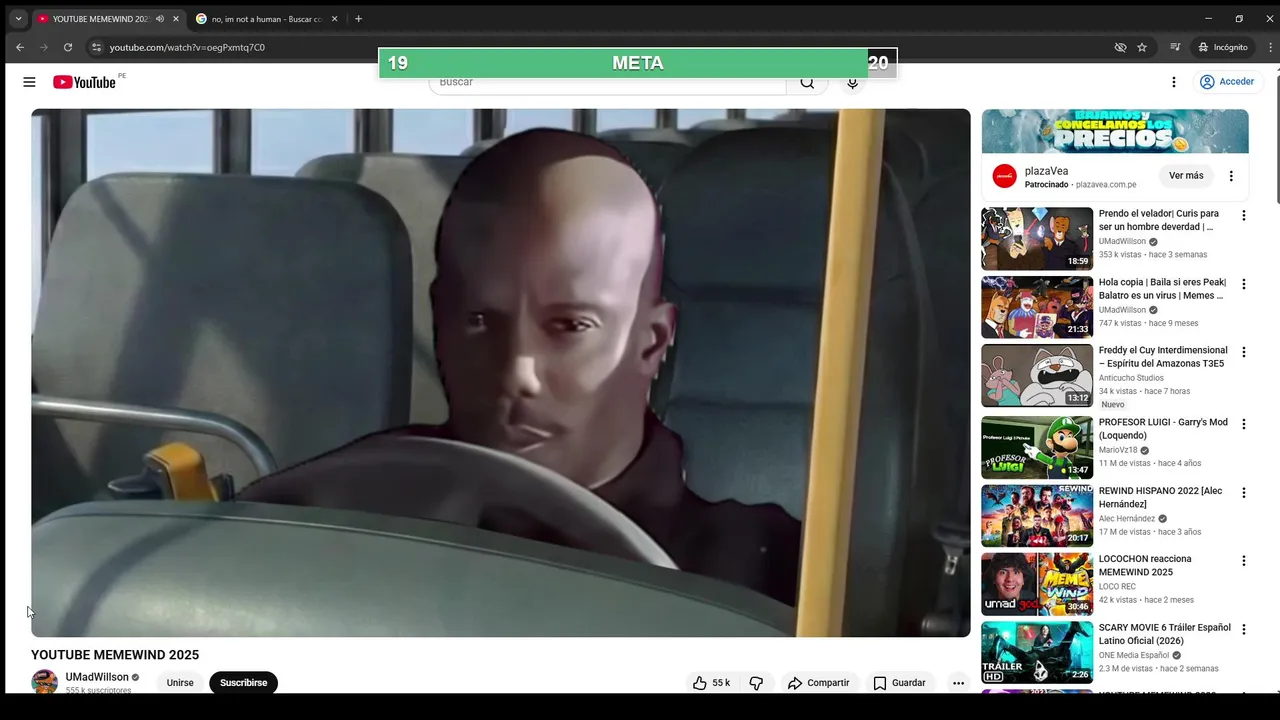
Task: Open 'Hola copia' 21:33 video thumbnail
Action: [1037, 307]
